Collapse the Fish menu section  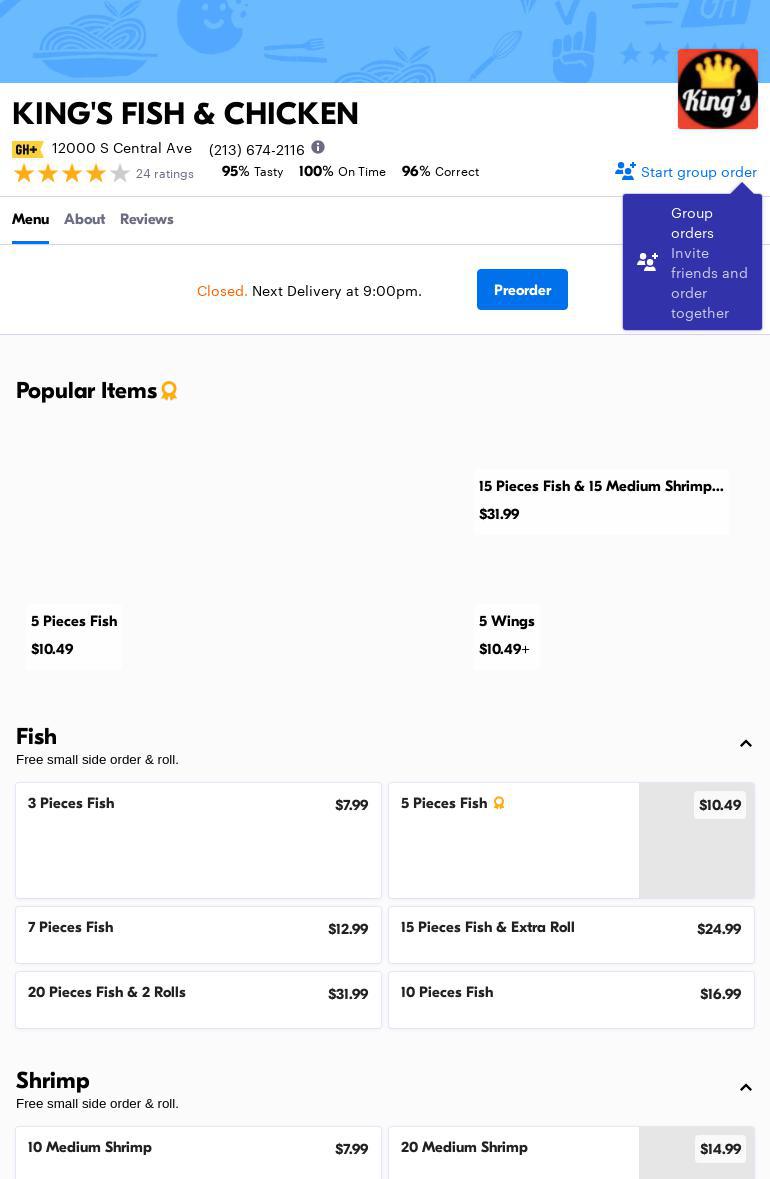(745, 743)
